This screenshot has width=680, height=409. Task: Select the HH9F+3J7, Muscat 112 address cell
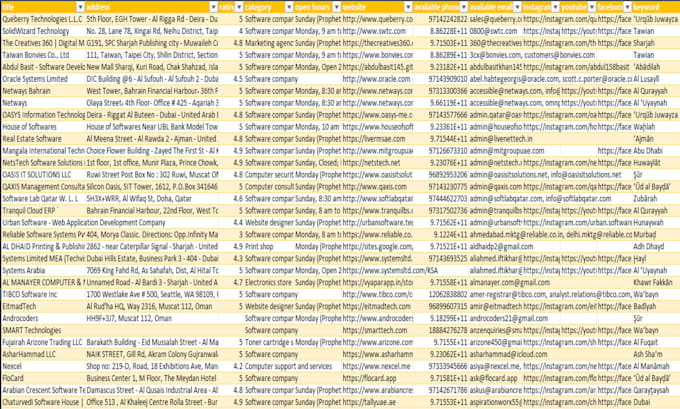point(152,318)
